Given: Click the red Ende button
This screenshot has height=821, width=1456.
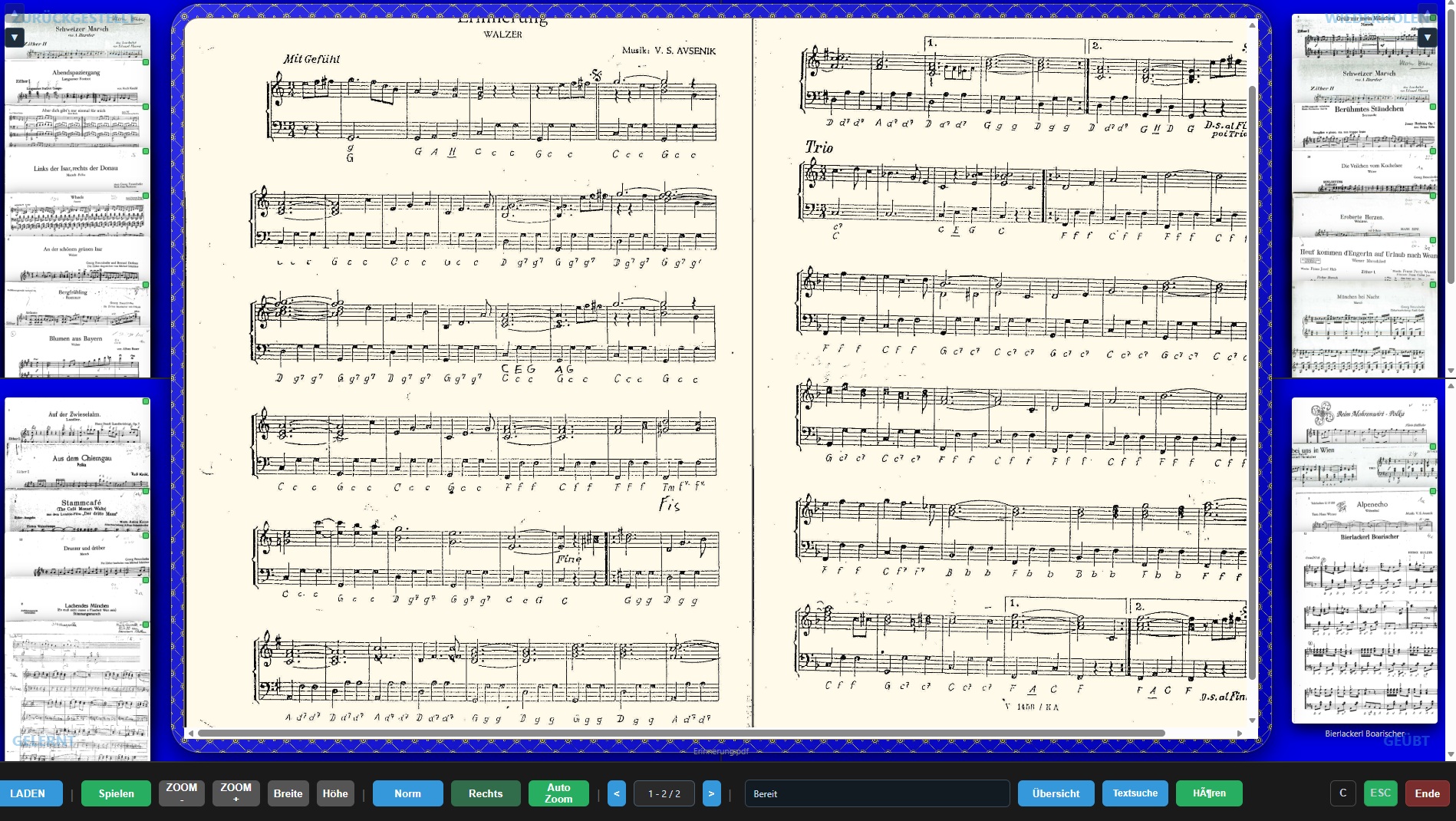Looking at the screenshot, I should pyautogui.click(x=1428, y=793).
